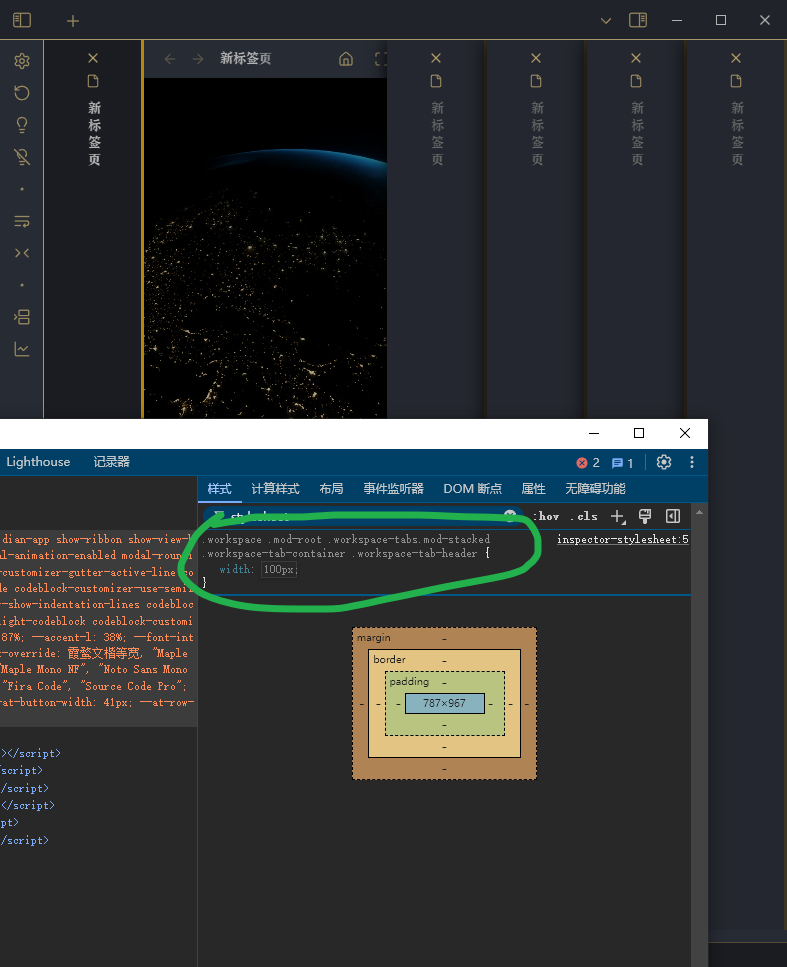The height and width of the screenshot is (967, 787).
Task: Toggle the .cls class editor
Action: point(584,516)
